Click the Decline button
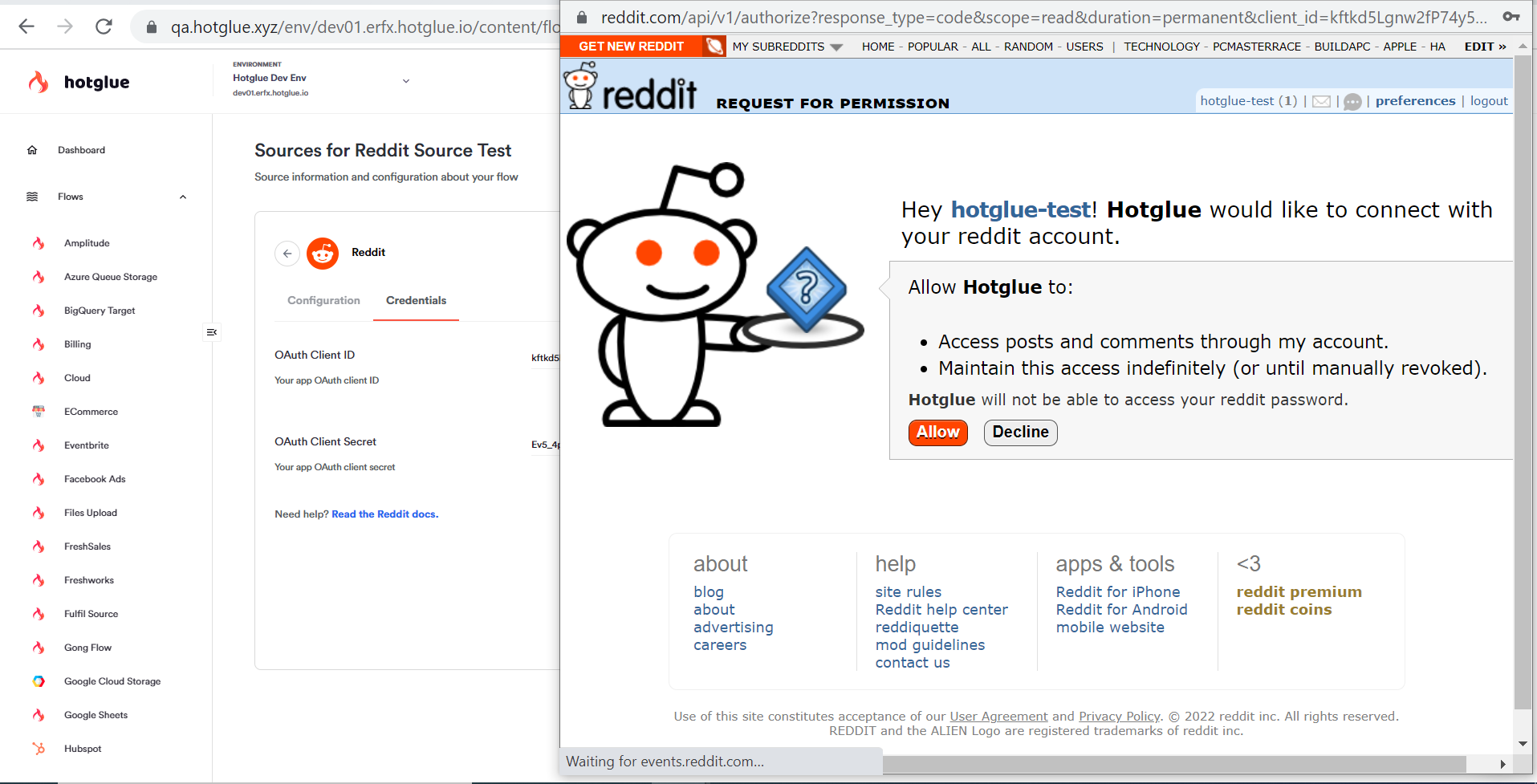This screenshot has width=1537, height=784. point(1020,433)
